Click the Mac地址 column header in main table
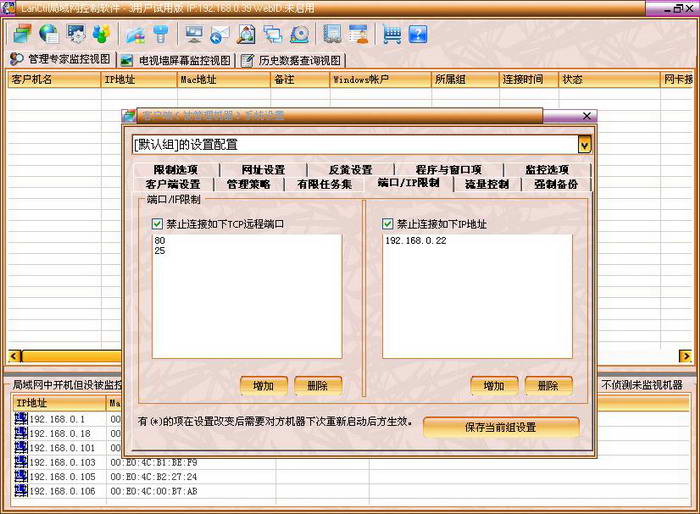 (x=224, y=79)
